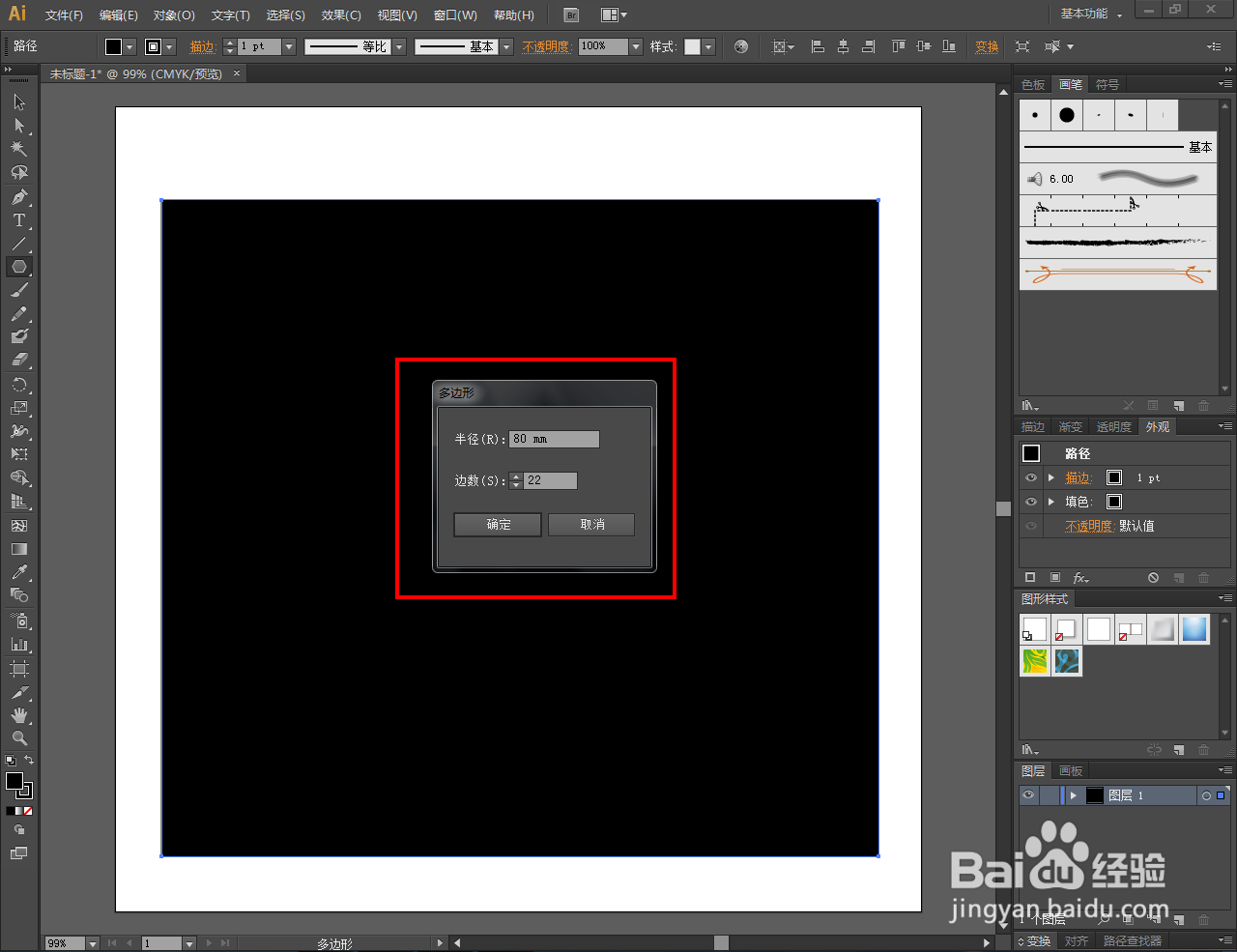Select the Zoom tool
1237x952 pixels.
coord(19,738)
